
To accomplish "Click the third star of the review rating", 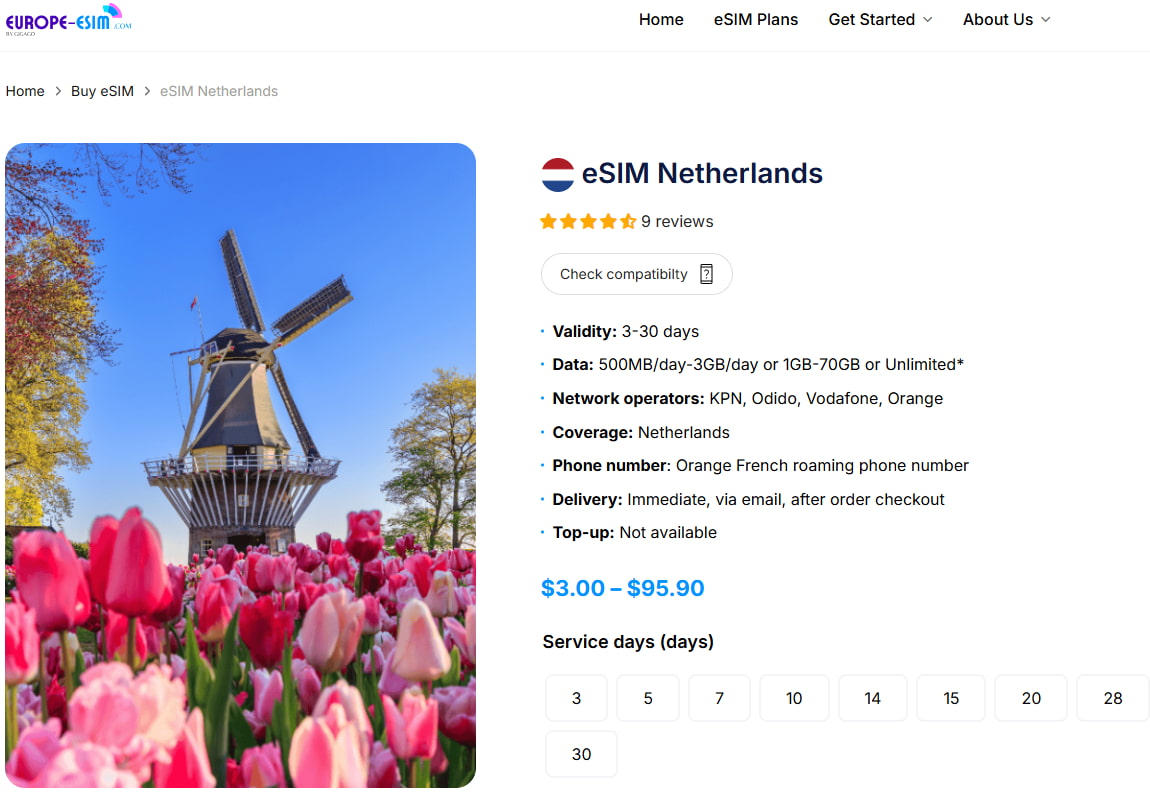I will [588, 221].
